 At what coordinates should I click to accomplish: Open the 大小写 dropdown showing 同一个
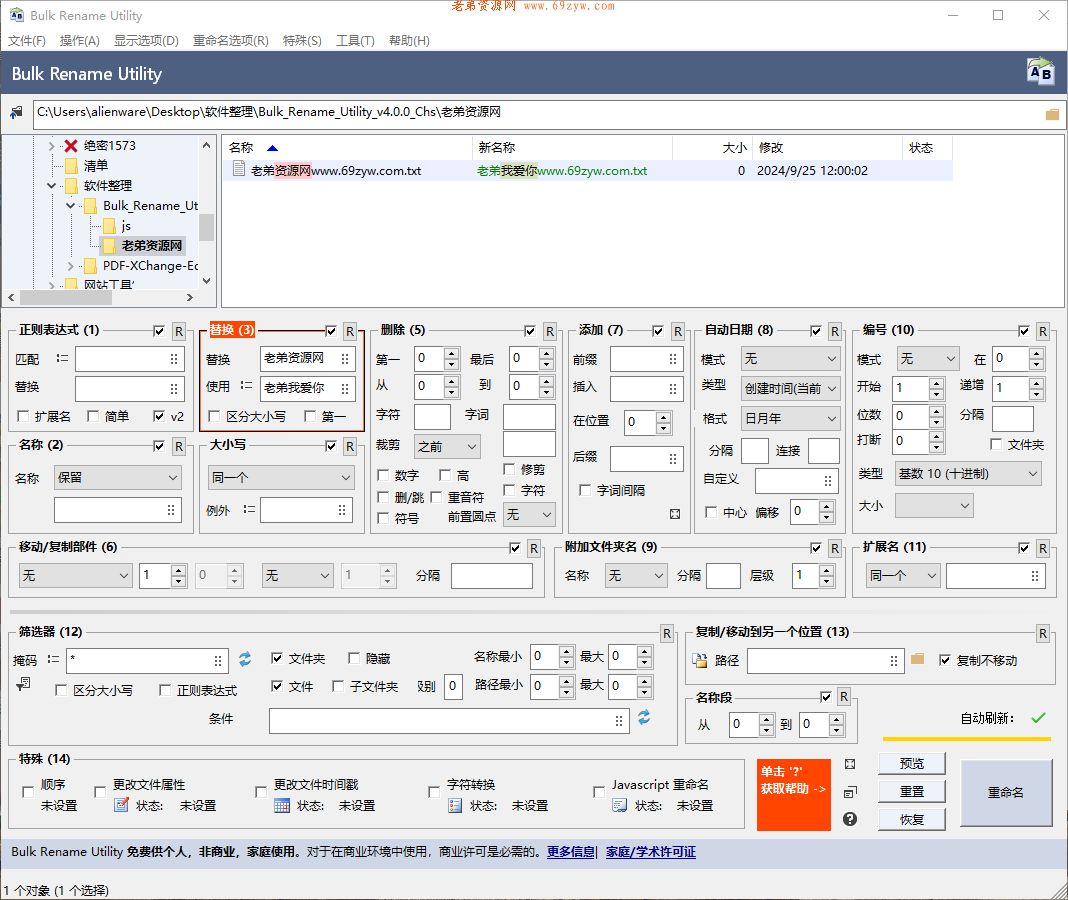click(x=281, y=478)
